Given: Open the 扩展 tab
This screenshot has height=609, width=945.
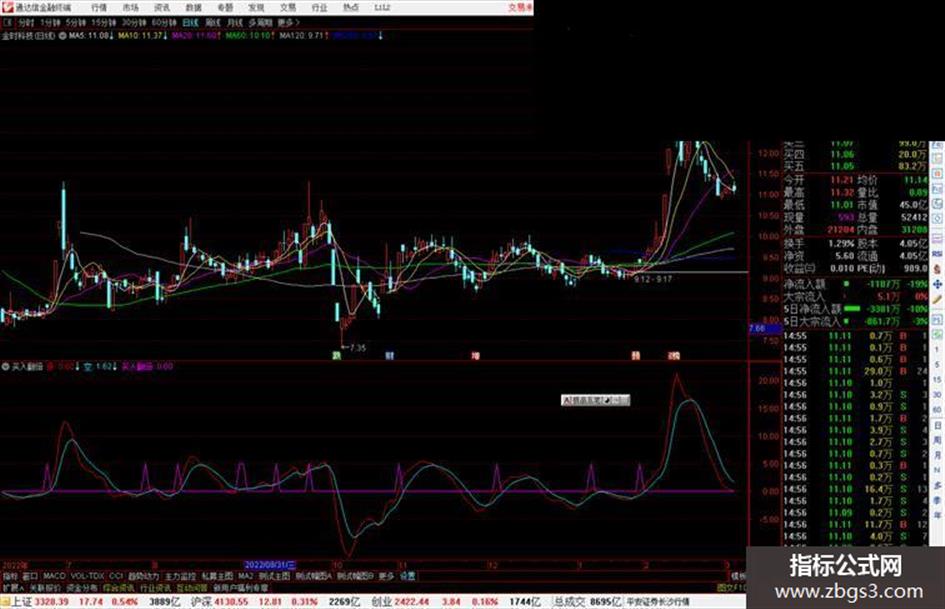Looking at the screenshot, I should (13, 587).
